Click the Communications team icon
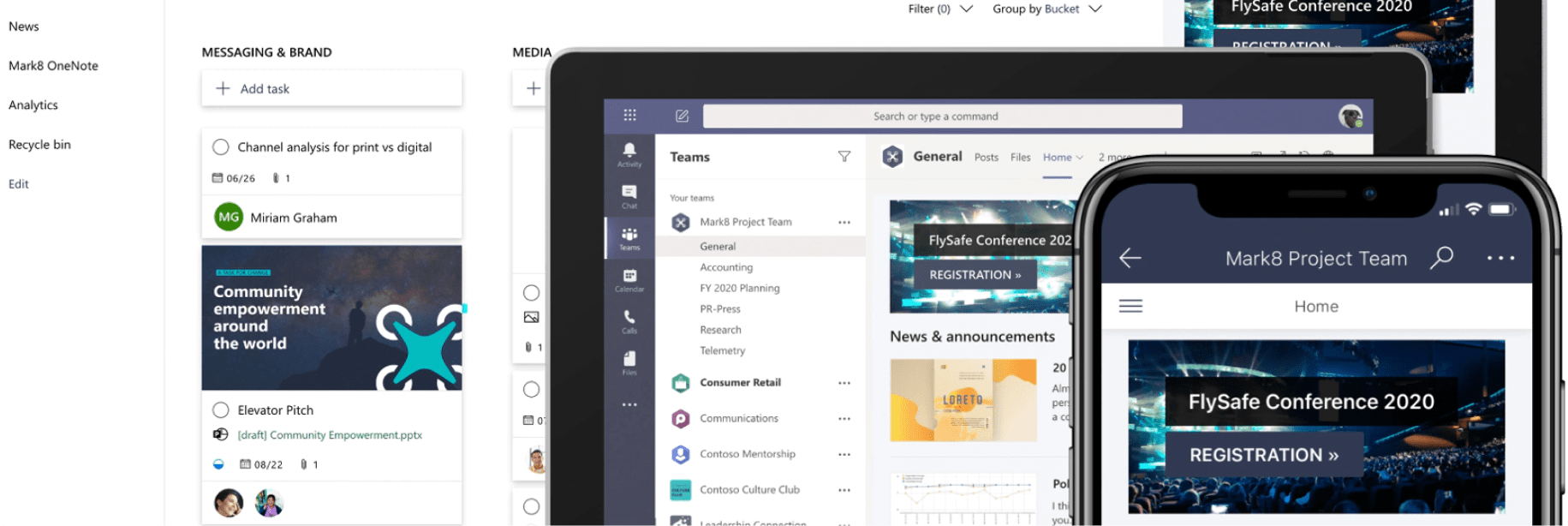 point(681,419)
